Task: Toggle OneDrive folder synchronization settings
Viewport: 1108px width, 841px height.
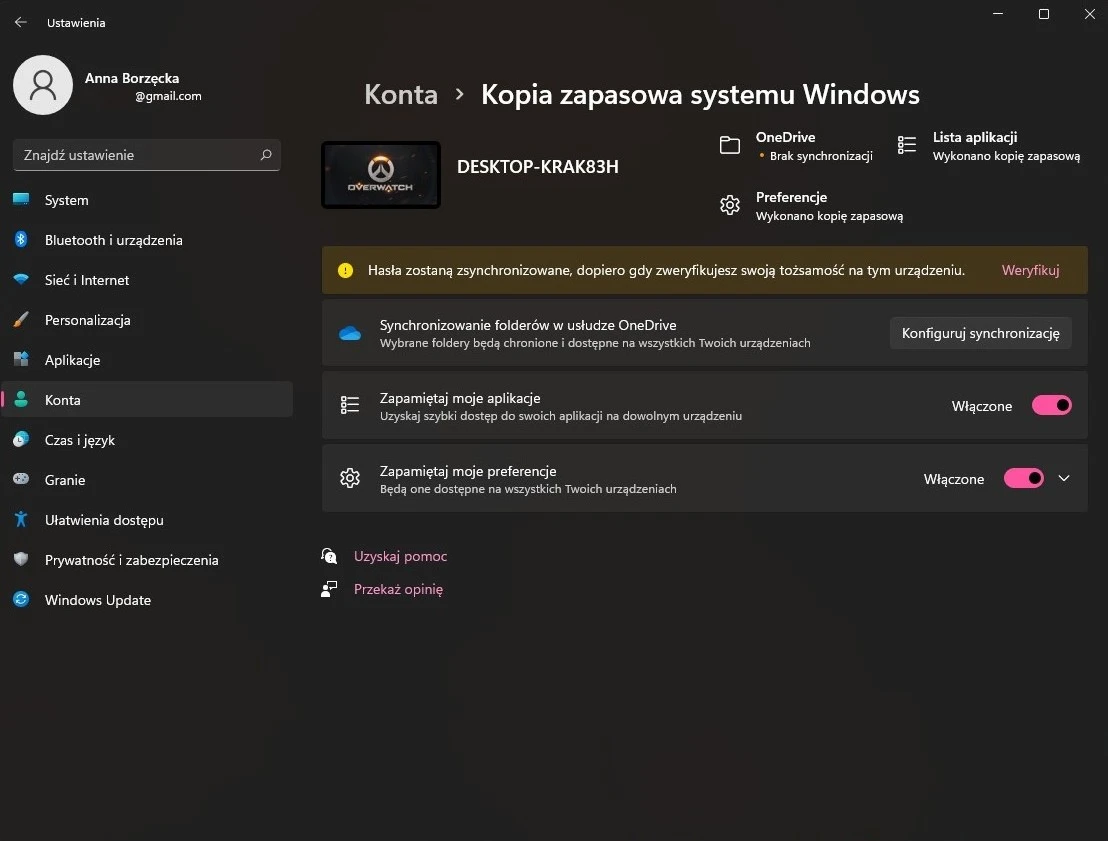Action: point(980,333)
